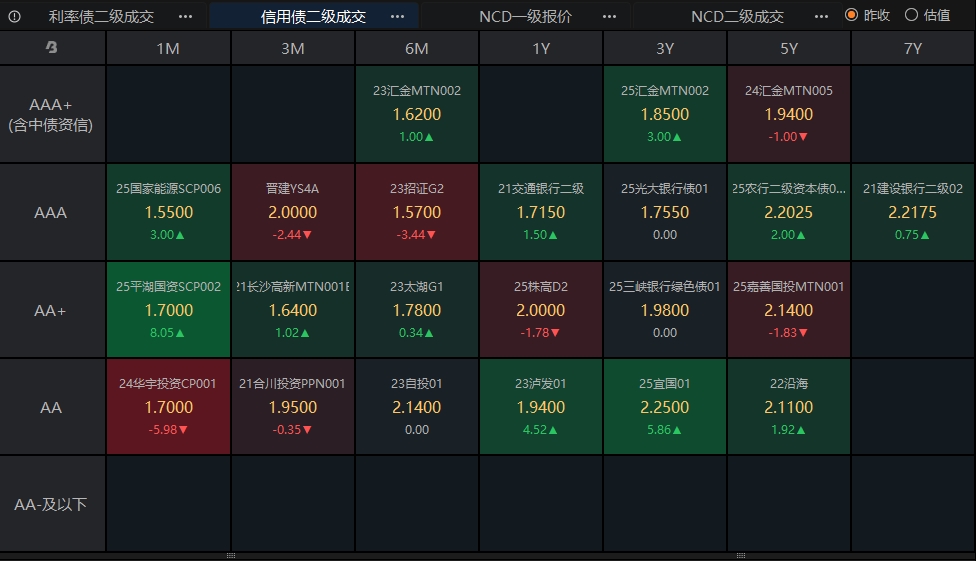Open more options next to NCD二级成交
Screen dimensions: 976x561
coord(821,16)
